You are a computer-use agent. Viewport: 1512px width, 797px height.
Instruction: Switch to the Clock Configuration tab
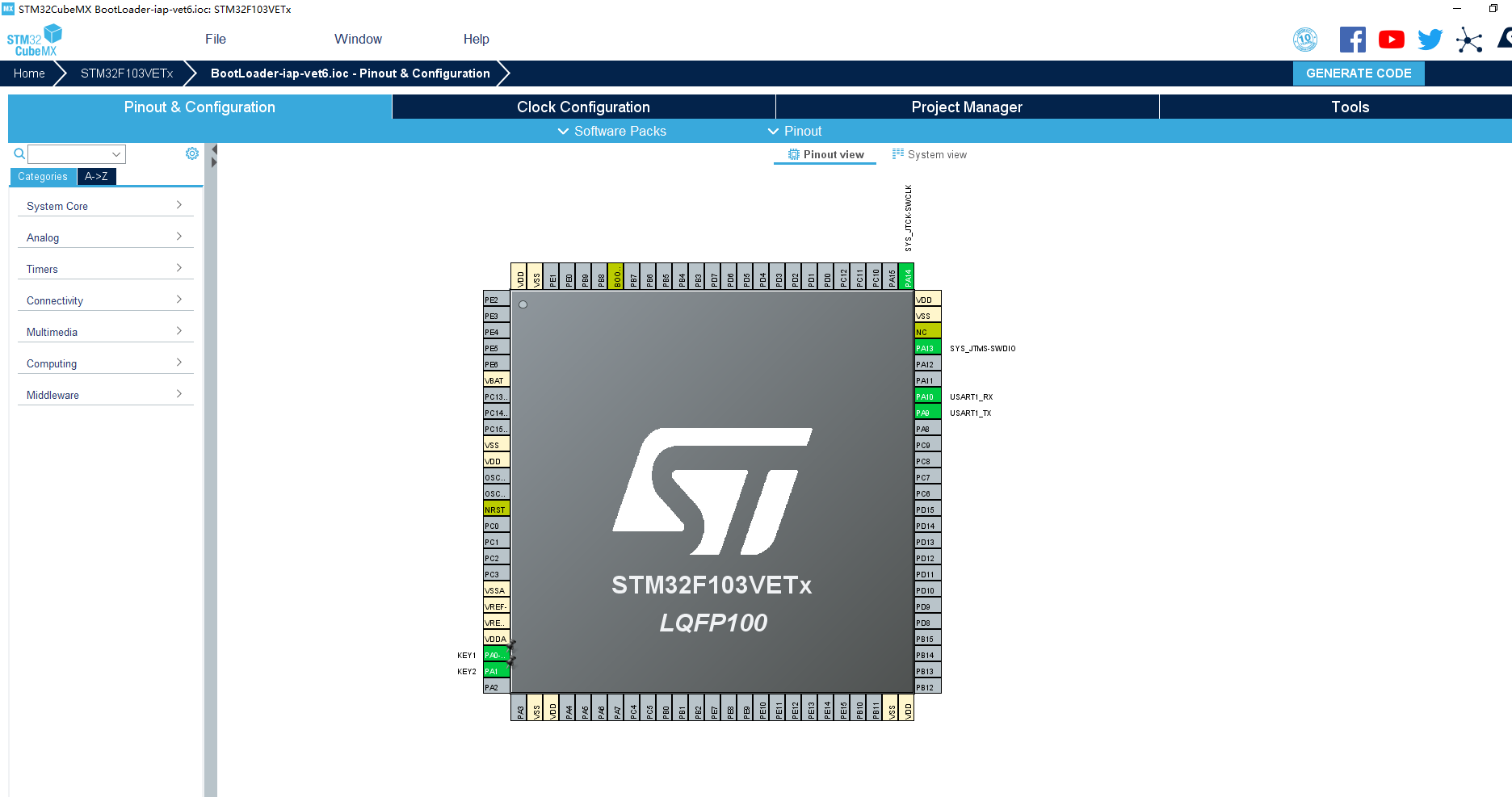coord(582,106)
